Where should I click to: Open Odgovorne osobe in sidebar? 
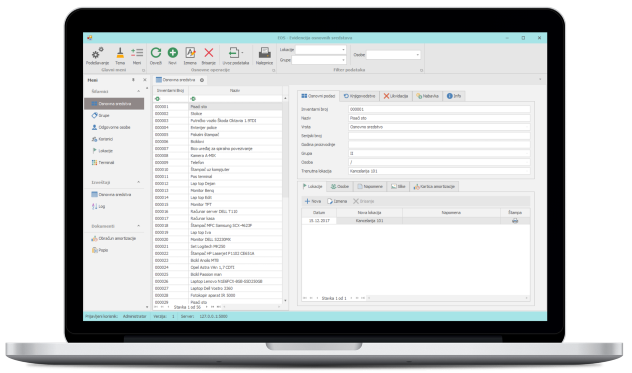coord(110,127)
